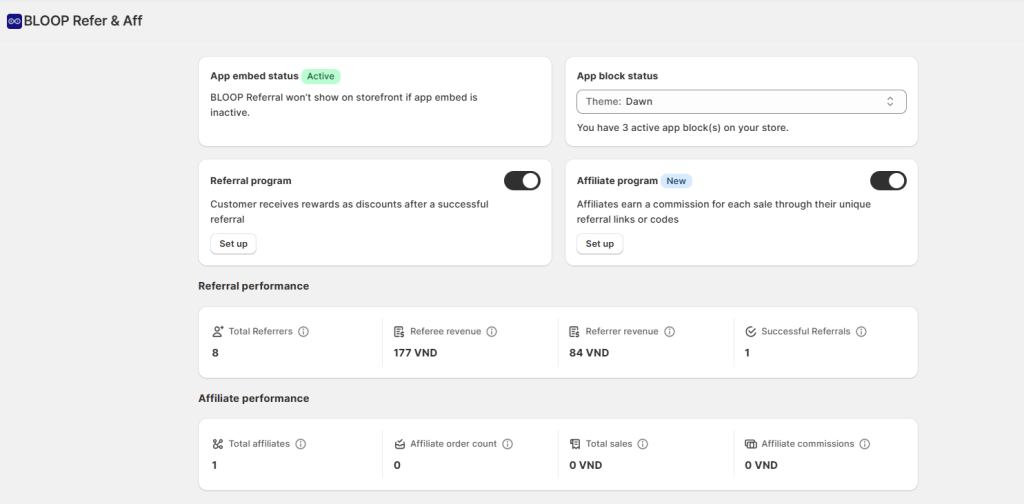Click the New badge beside Affiliate program
Screen dimensions: 1024x504
click(676, 181)
